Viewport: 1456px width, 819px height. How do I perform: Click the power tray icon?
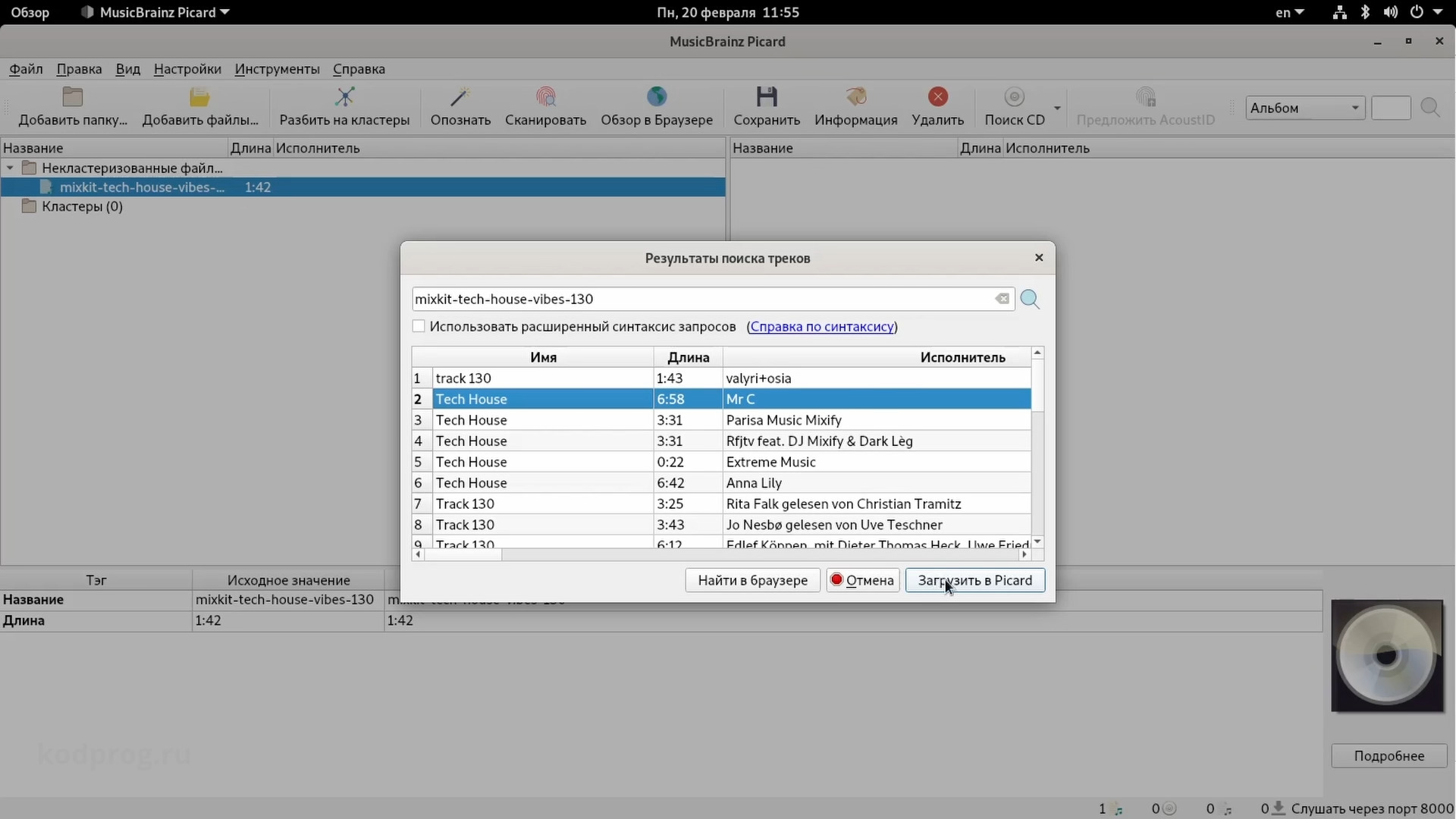point(1417,12)
